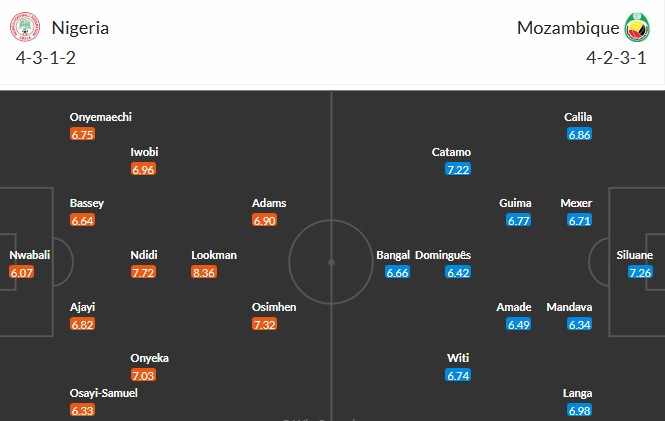Click Catamo's 7.22 rating badge

pos(458,169)
